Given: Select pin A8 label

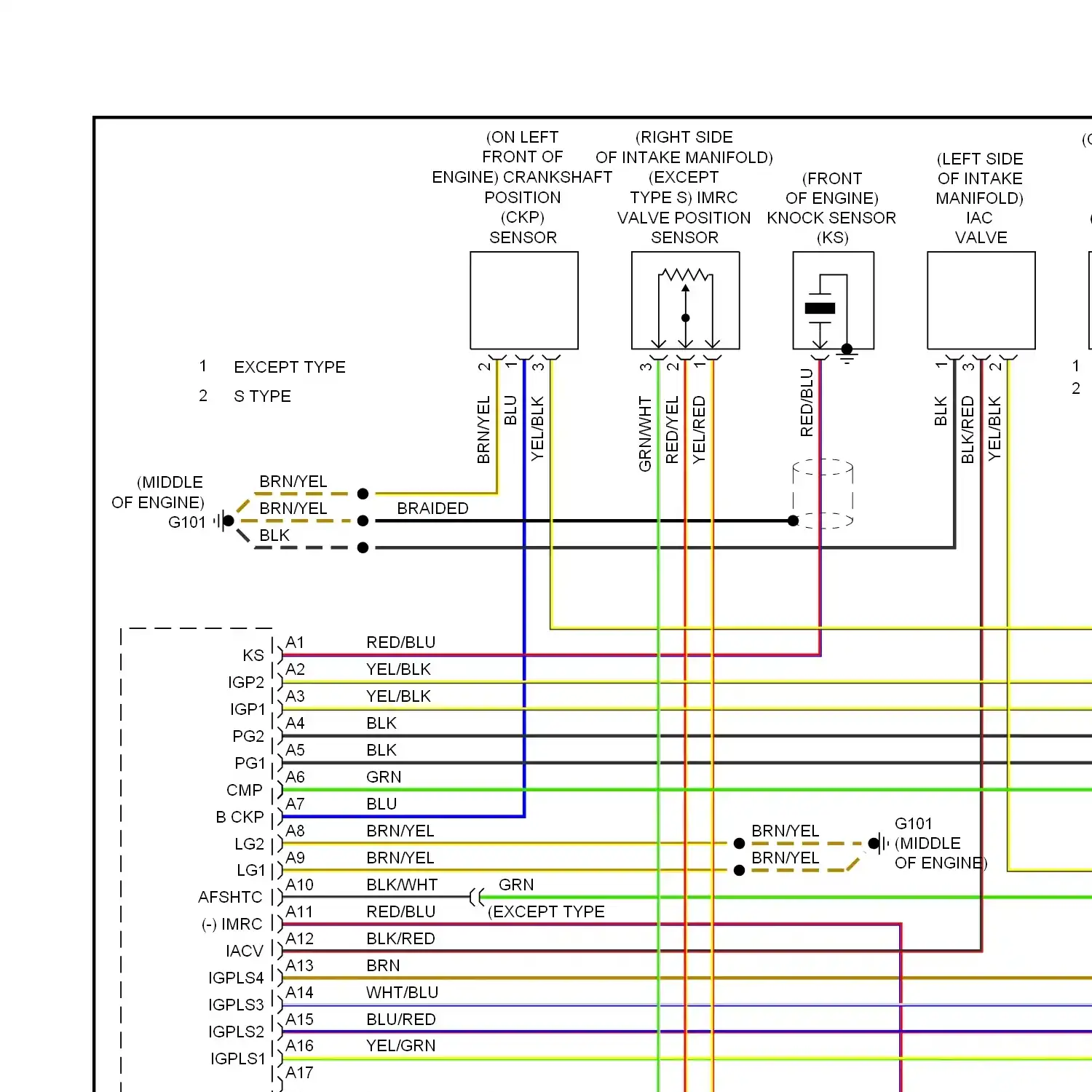Looking at the screenshot, I should click(x=295, y=831).
